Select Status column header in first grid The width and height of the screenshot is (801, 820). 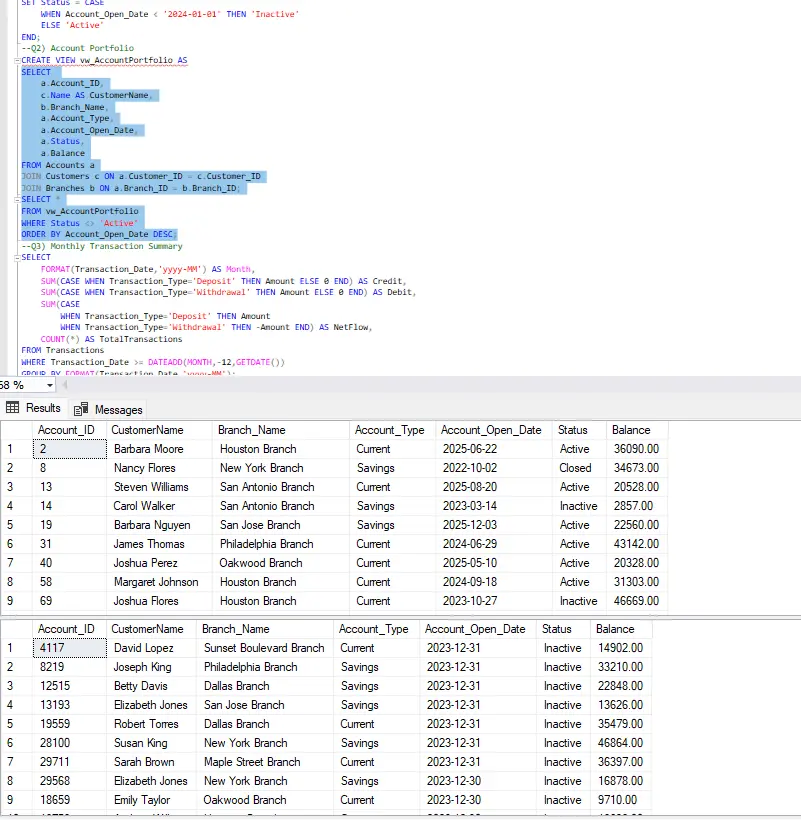[579, 430]
